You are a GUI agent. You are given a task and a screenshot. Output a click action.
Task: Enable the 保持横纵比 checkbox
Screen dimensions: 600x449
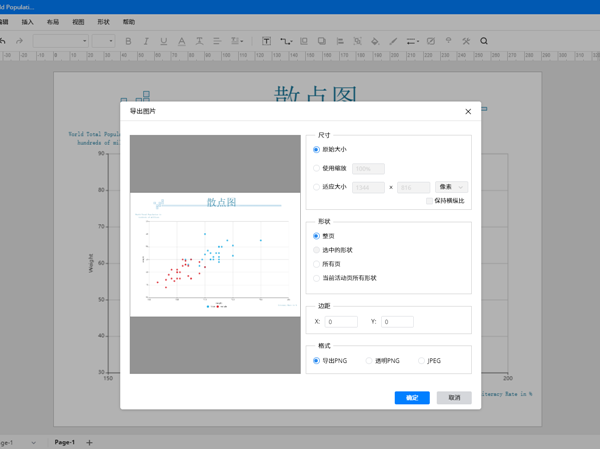pyautogui.click(x=430, y=201)
